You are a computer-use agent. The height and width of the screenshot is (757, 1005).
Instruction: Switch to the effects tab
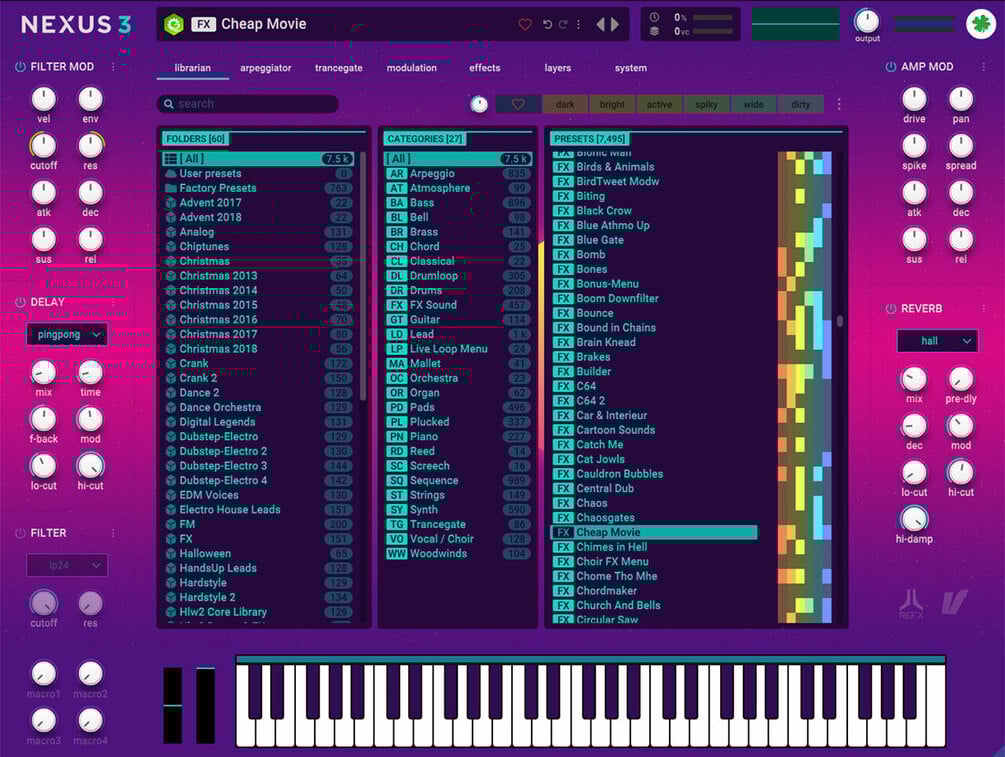485,68
